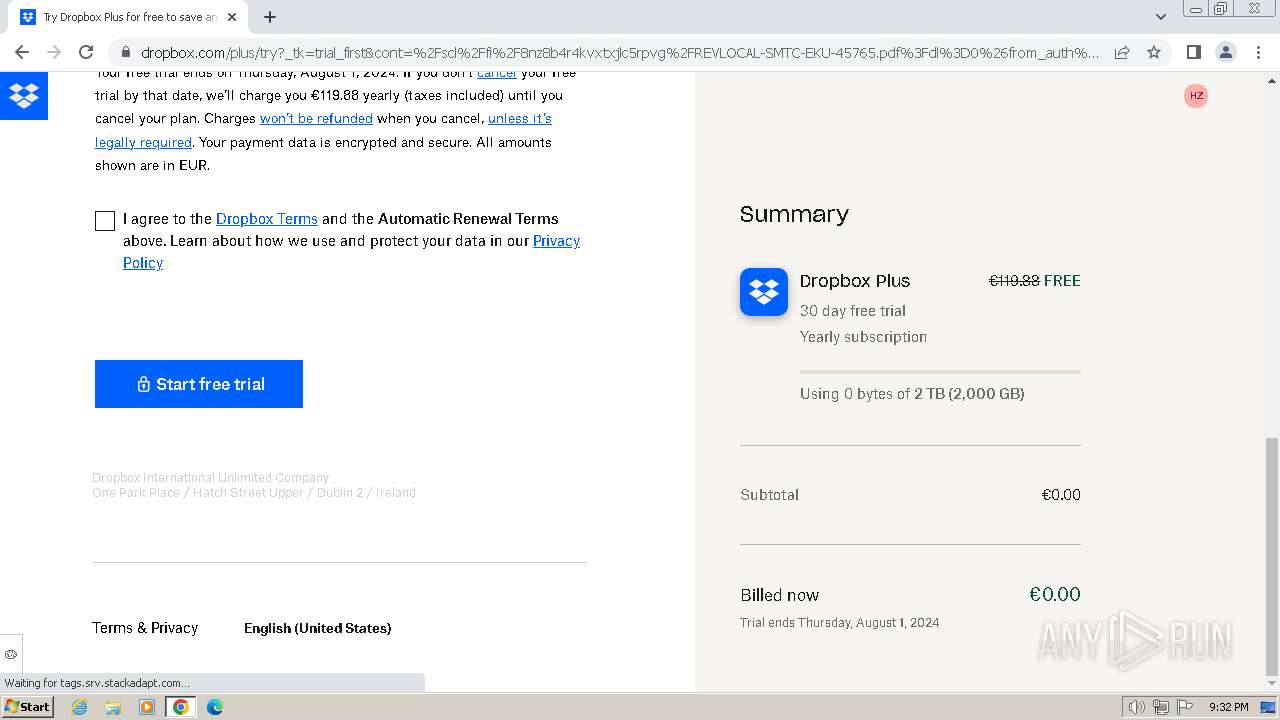The height and width of the screenshot is (720, 1280).
Task: Click the address bar URL field
Action: [620, 53]
